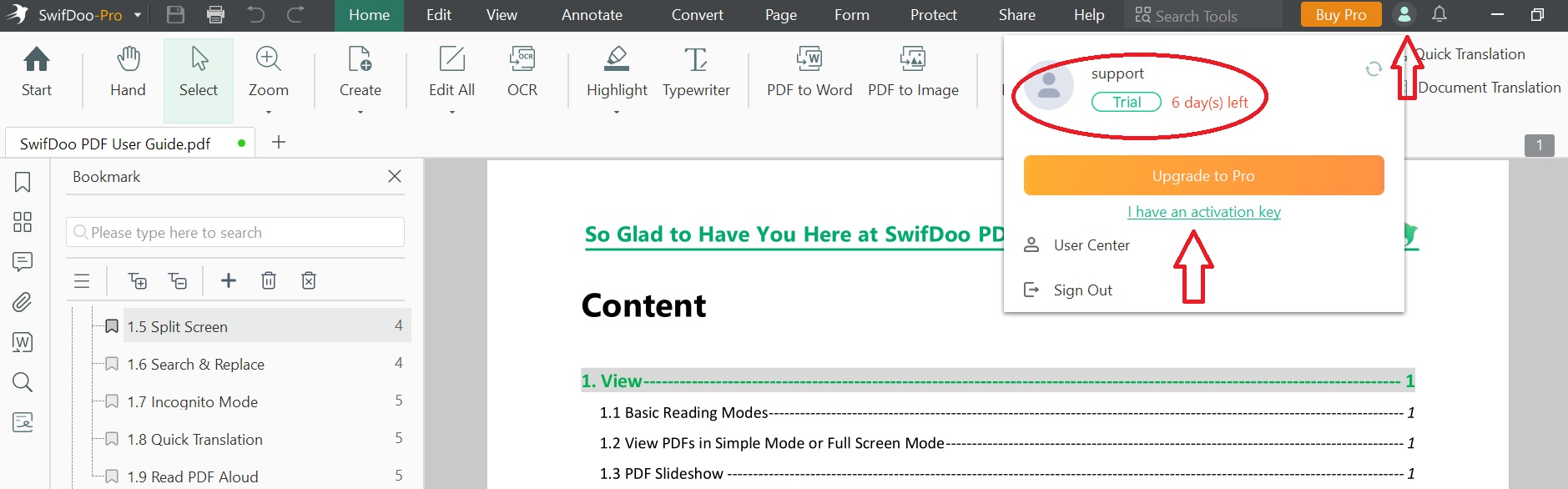The height and width of the screenshot is (489, 1568).
Task: Open the page thumbnails sidebar icon
Action: [23, 221]
